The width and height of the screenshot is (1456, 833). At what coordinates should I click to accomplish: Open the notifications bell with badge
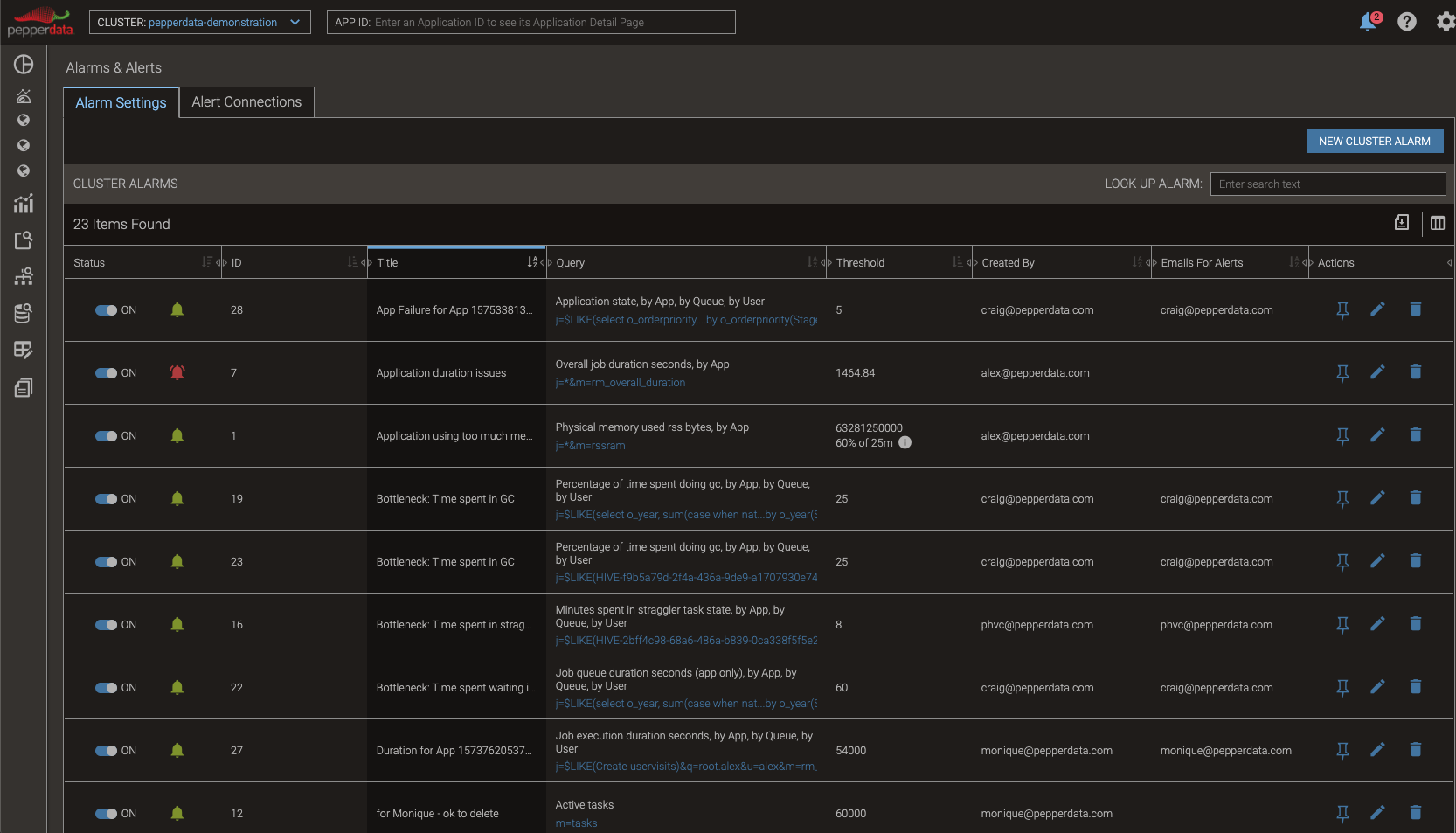(1369, 22)
